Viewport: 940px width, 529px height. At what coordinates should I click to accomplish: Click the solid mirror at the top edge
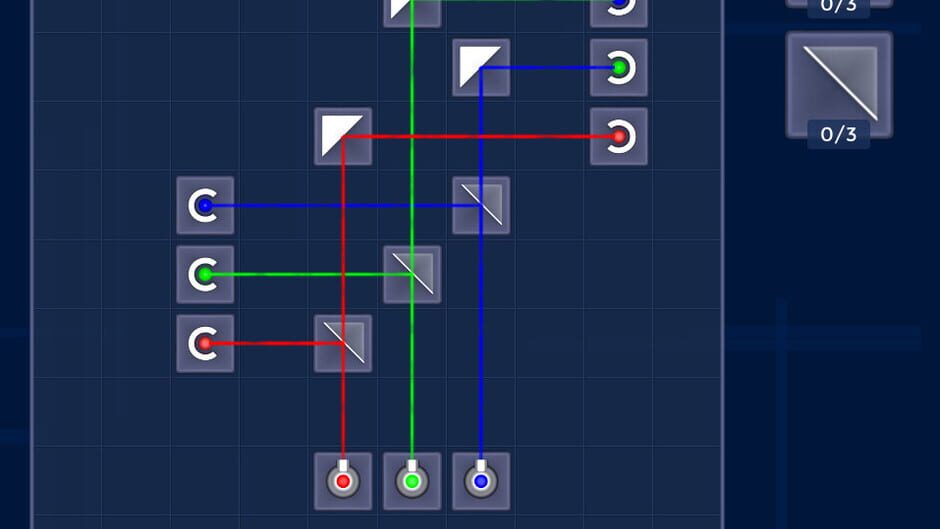click(x=412, y=13)
